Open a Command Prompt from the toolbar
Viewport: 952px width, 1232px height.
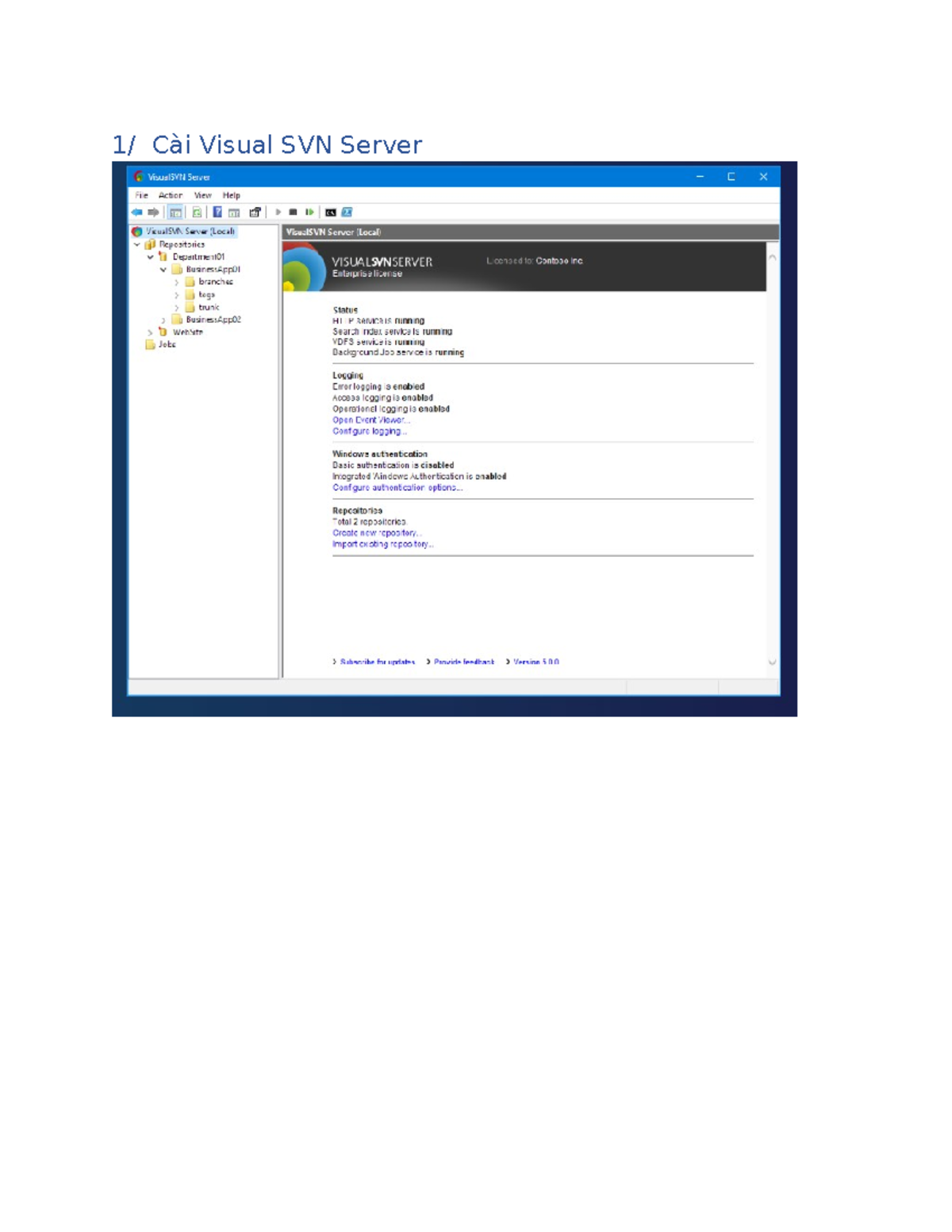click(332, 212)
